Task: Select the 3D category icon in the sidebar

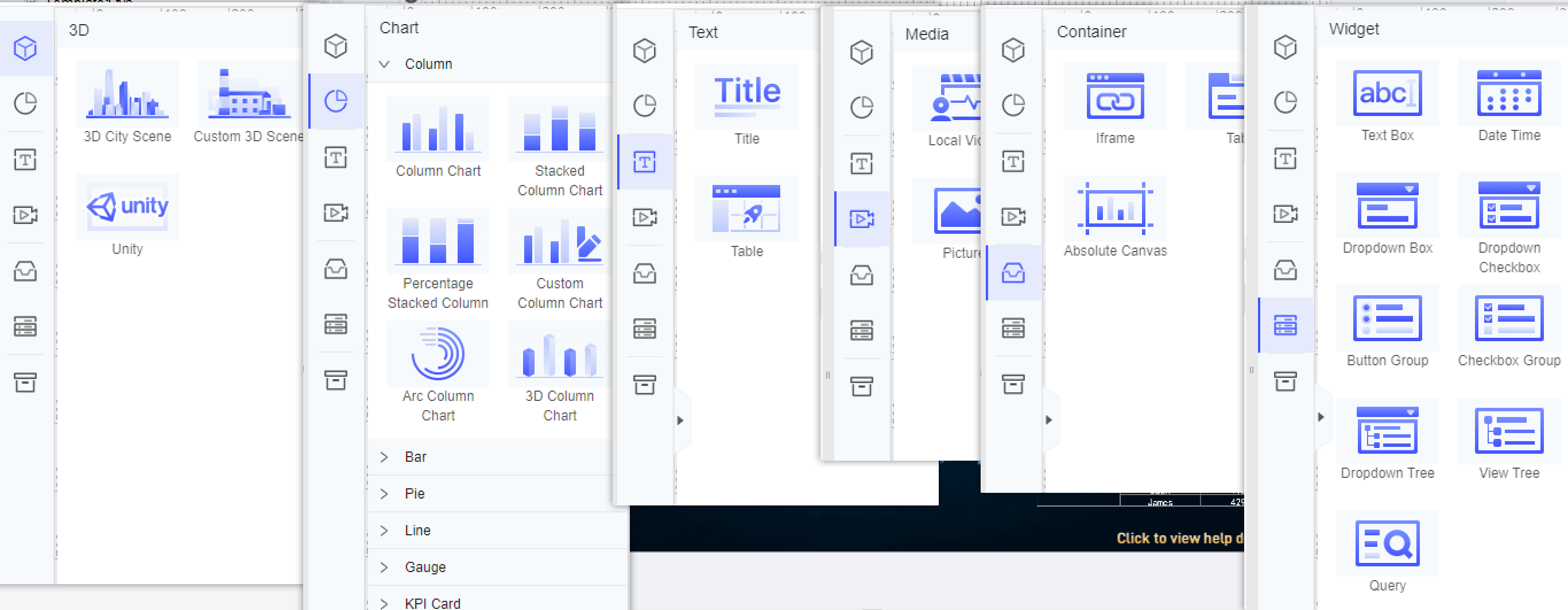Action: (x=25, y=49)
